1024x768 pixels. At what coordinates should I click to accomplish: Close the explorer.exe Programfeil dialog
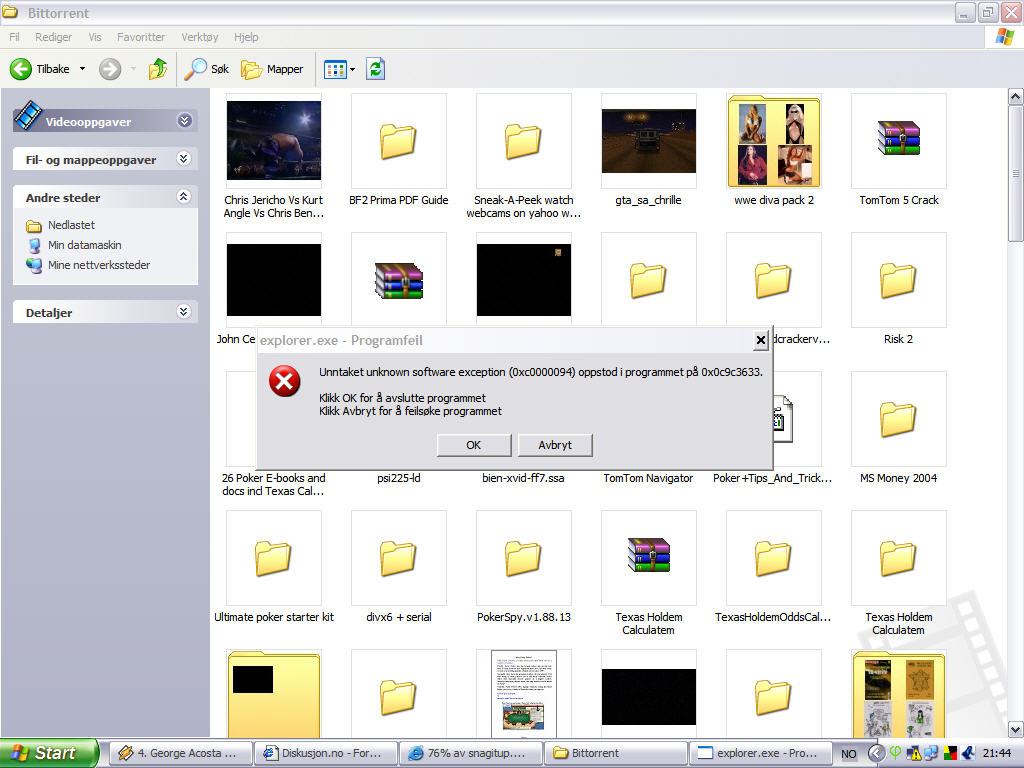click(x=760, y=340)
